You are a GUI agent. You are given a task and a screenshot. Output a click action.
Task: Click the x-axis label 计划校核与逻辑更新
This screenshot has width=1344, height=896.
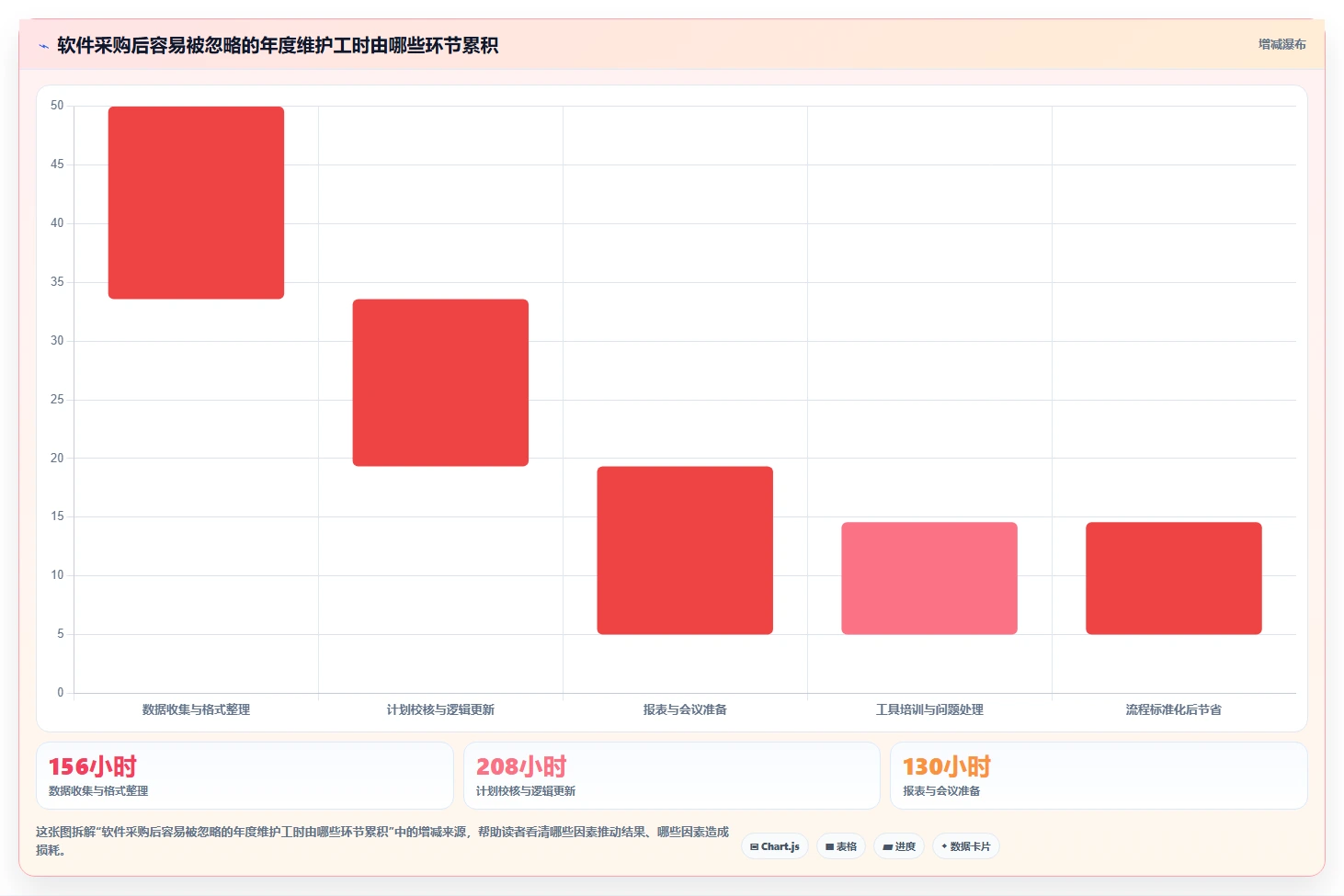(x=440, y=709)
